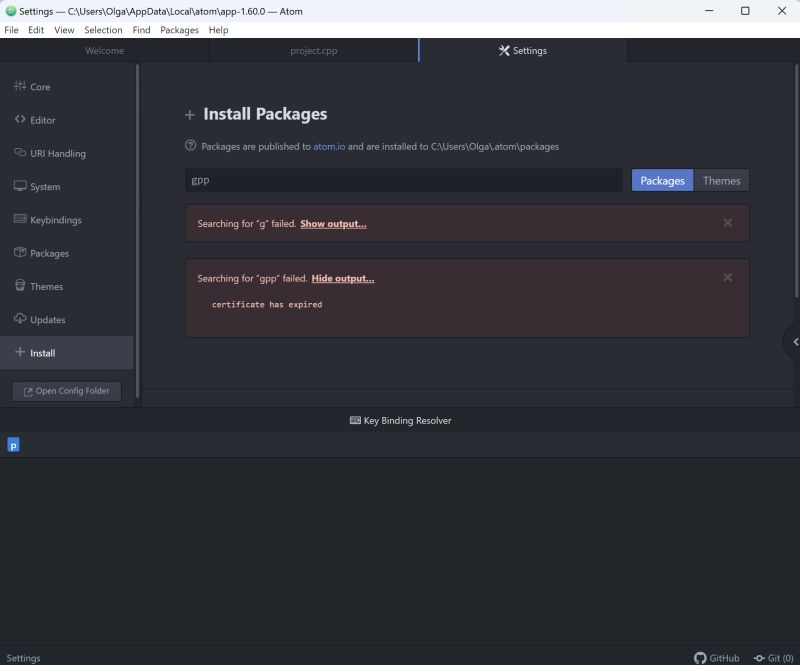The height and width of the screenshot is (665, 800).
Task: Open the URI Handling section
Action: pyautogui.click(x=55, y=153)
